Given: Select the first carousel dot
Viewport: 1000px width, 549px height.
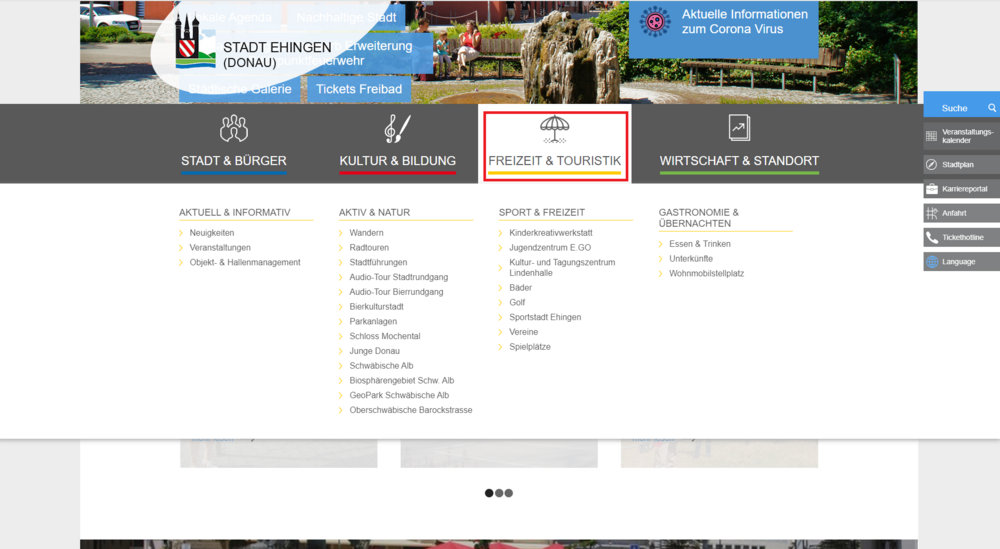Looking at the screenshot, I should [x=489, y=493].
